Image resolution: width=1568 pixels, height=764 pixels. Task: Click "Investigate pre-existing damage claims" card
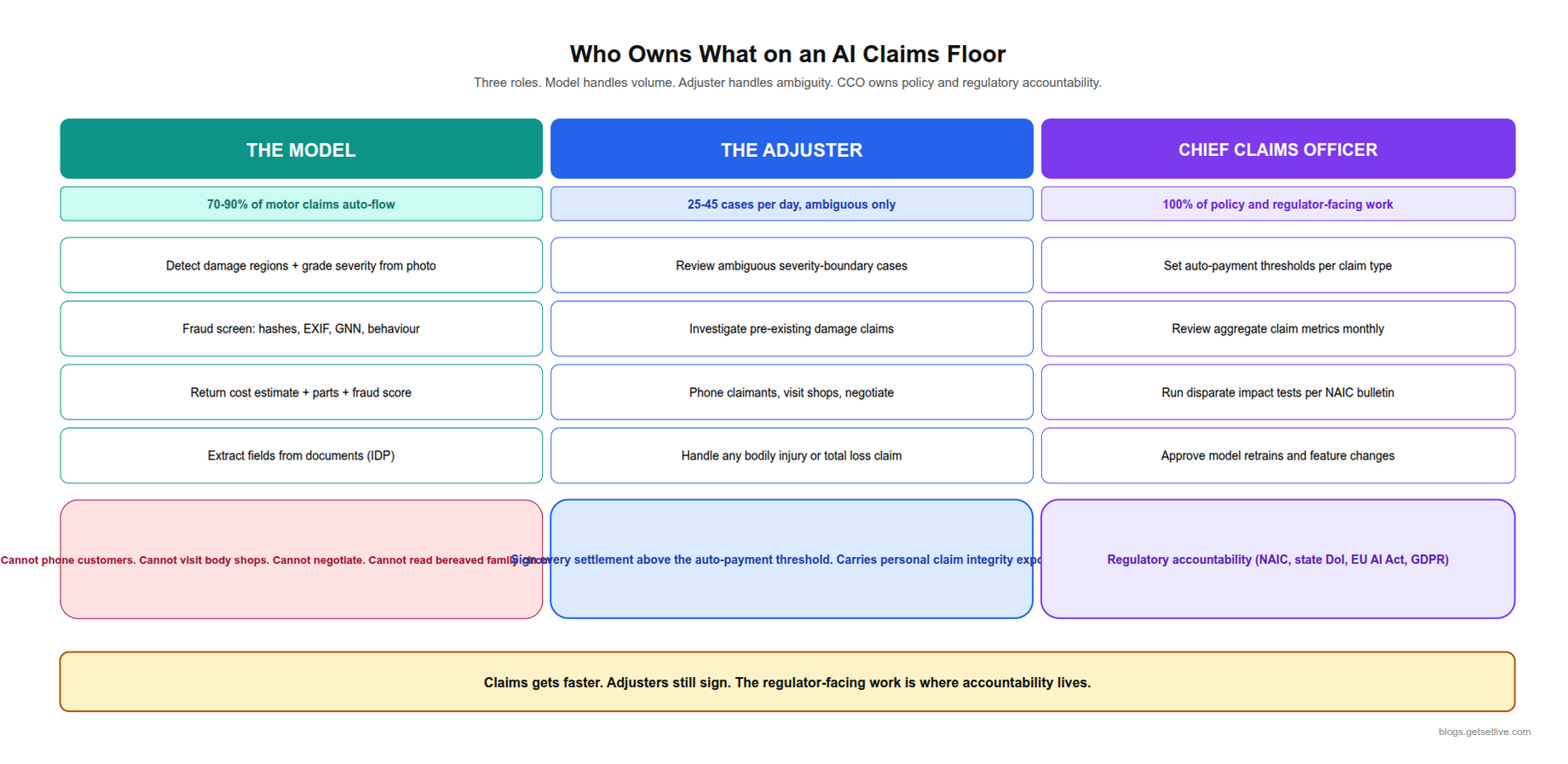pyautogui.click(x=792, y=328)
